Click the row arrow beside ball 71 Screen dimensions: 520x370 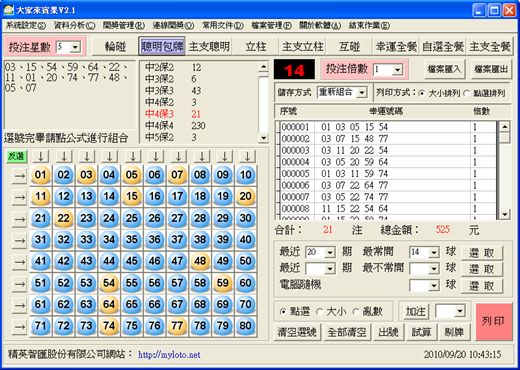click(x=19, y=327)
